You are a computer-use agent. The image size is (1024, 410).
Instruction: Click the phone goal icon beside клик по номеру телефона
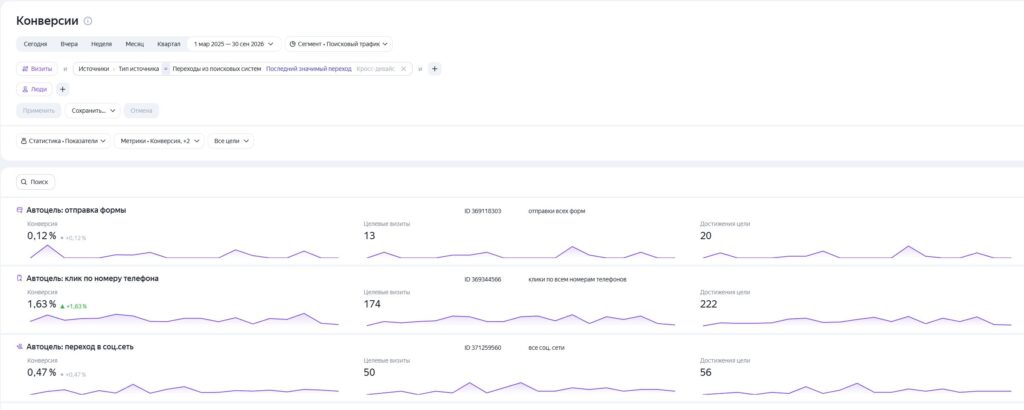coord(20,278)
